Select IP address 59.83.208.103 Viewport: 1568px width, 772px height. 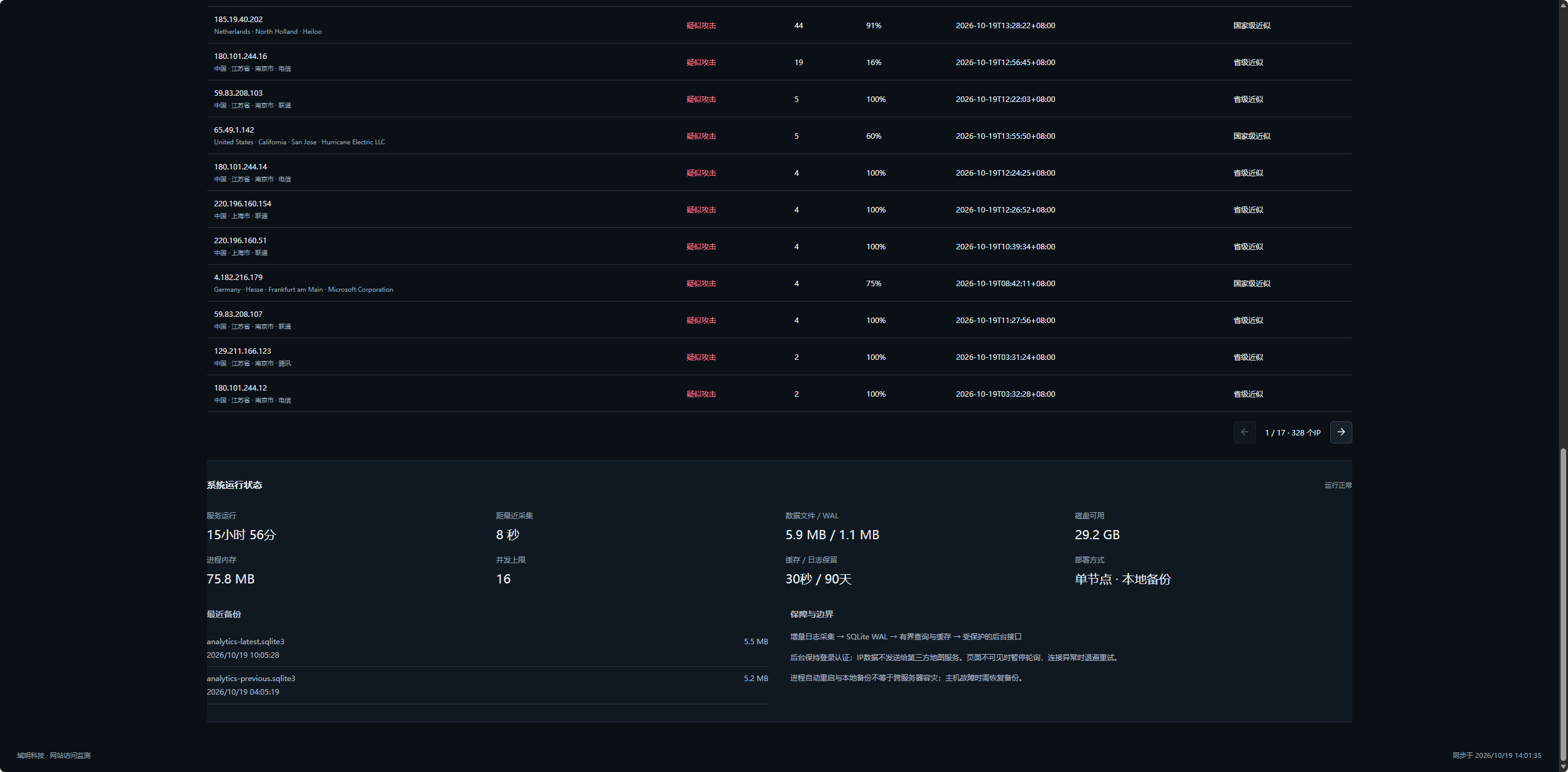[238, 93]
